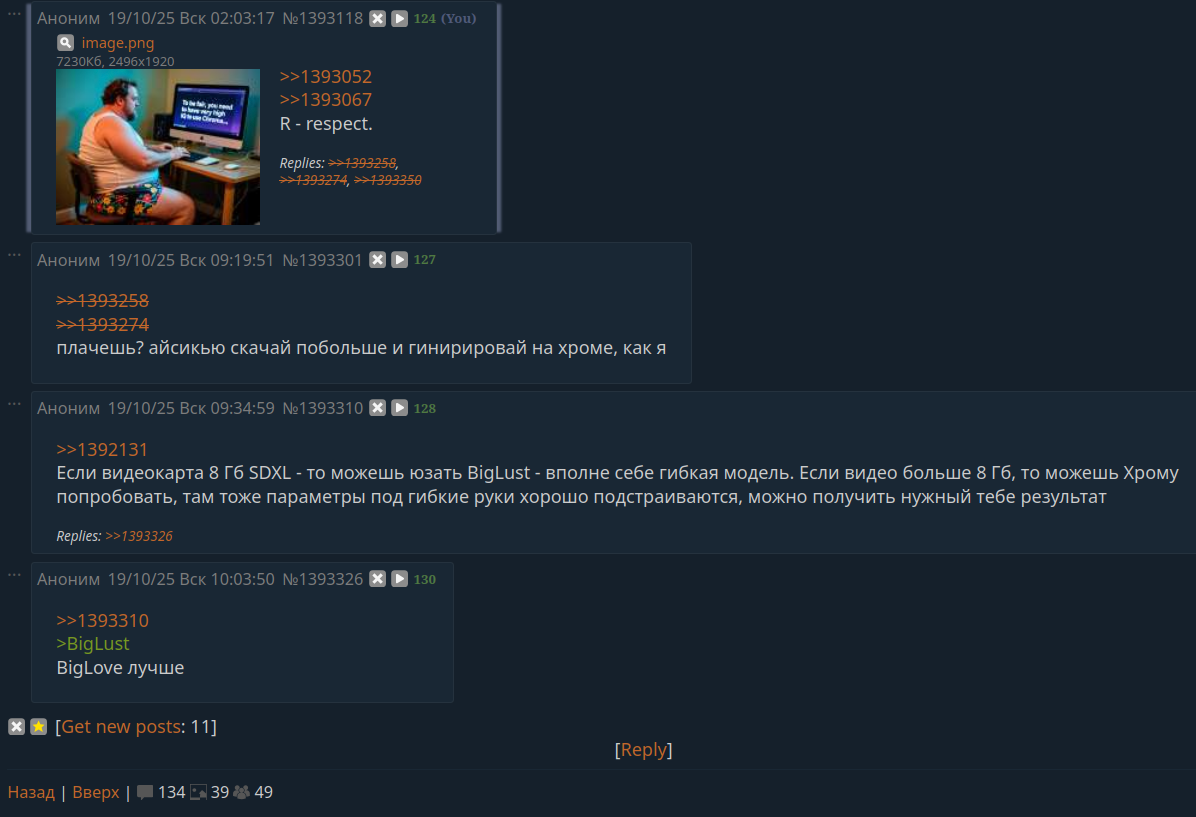Open three-dots menu of post №1393310
Image resolution: width=1196 pixels, height=817 pixels.
point(14,404)
